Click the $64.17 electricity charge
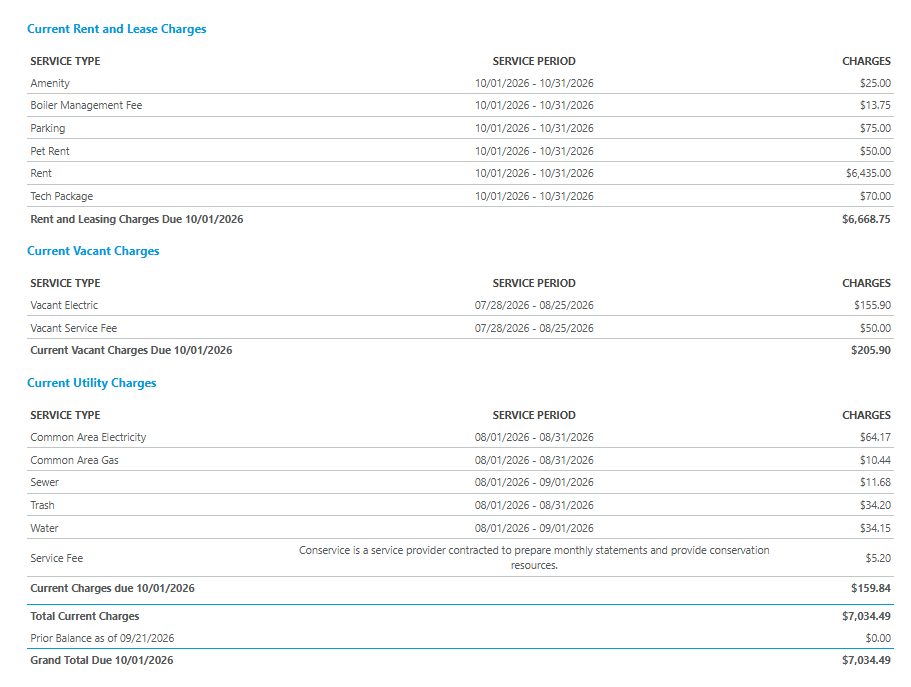911x687 pixels. (875, 437)
